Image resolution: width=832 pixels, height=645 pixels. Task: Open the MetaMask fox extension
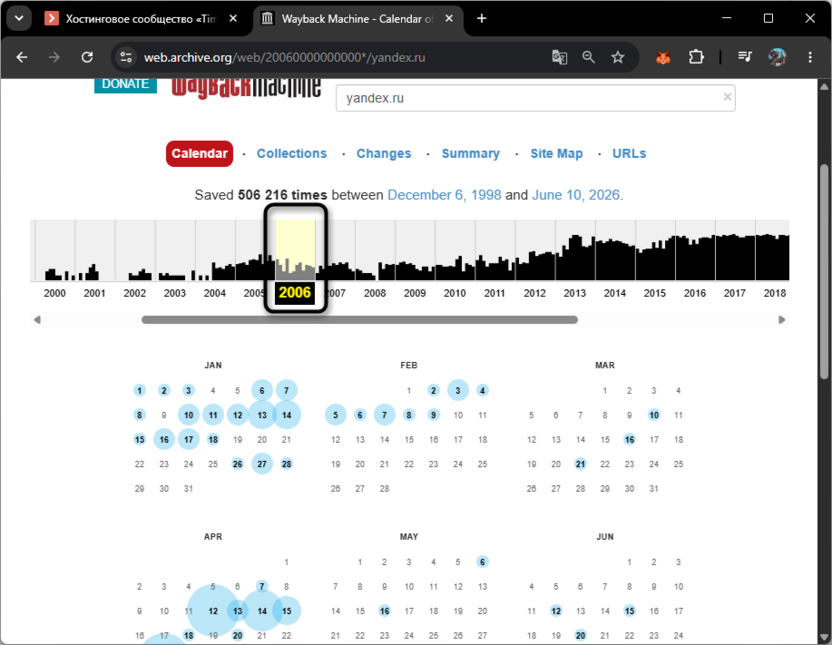[663, 57]
